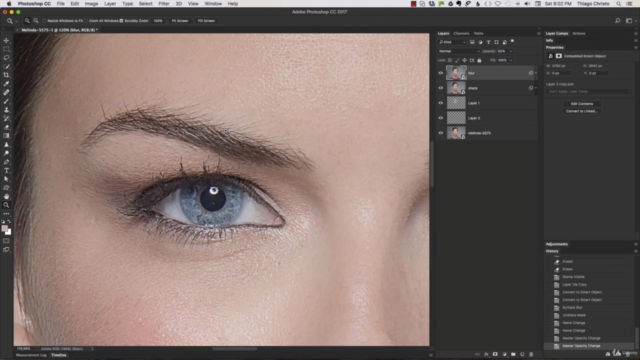Click the Fill Screen button
This screenshot has height=360, width=640.
206,21
